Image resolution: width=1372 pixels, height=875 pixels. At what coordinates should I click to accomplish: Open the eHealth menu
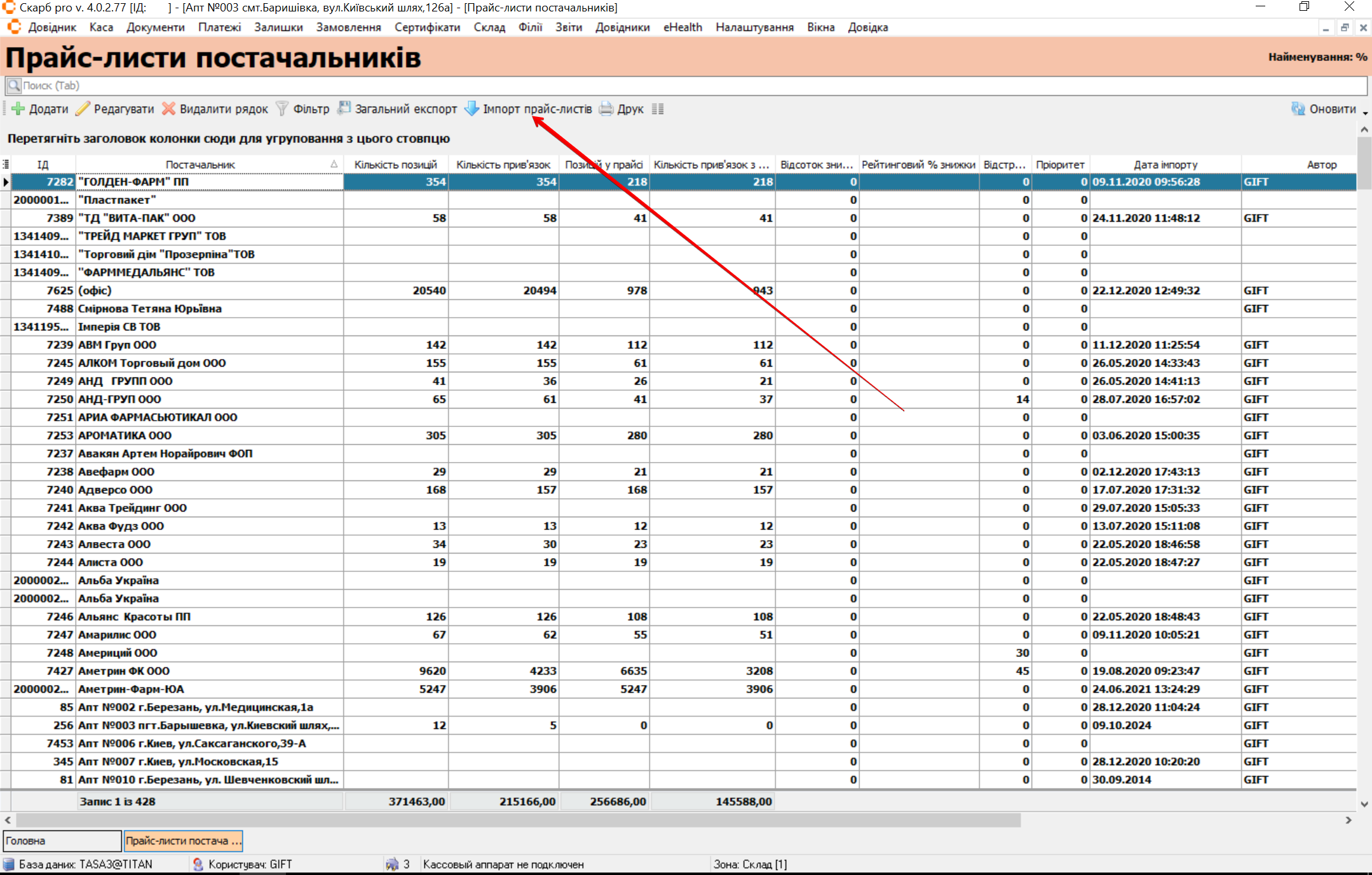click(682, 27)
